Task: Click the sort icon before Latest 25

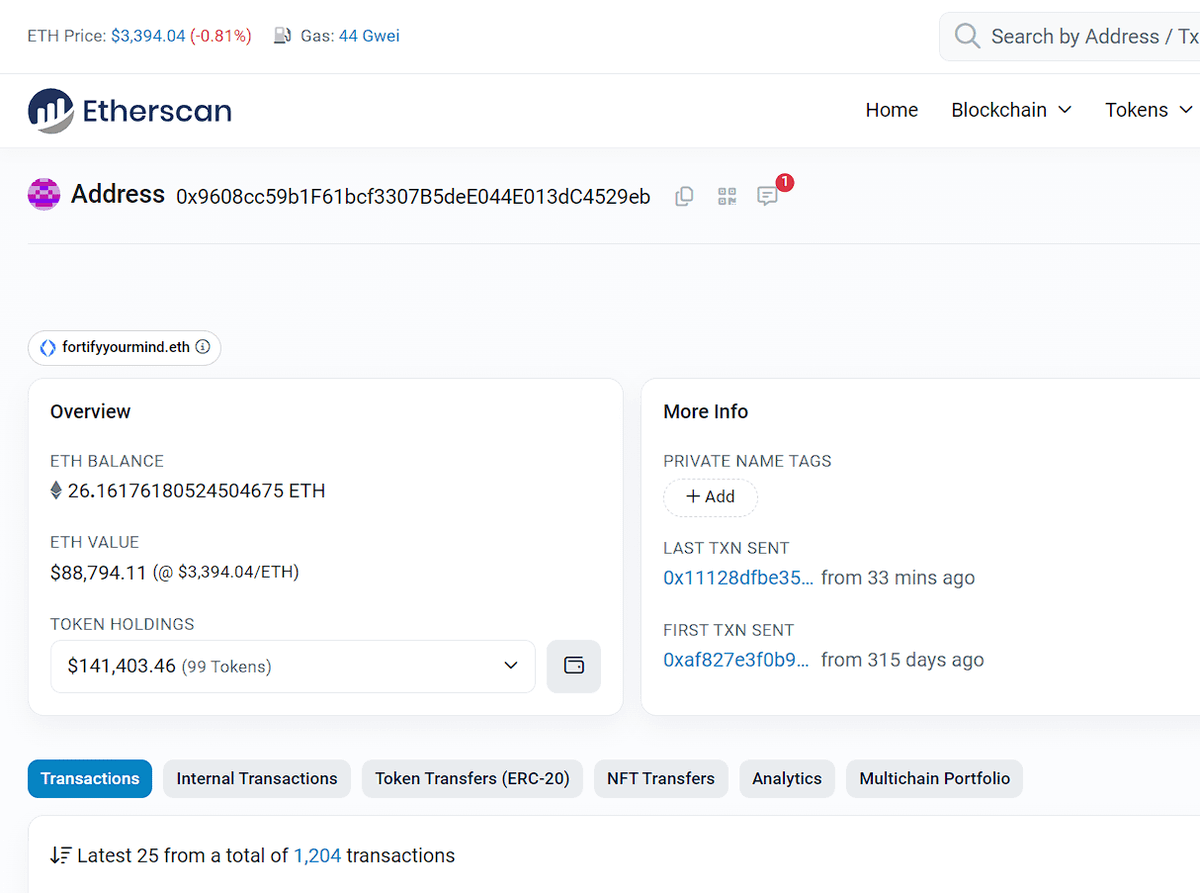Action: (61, 856)
